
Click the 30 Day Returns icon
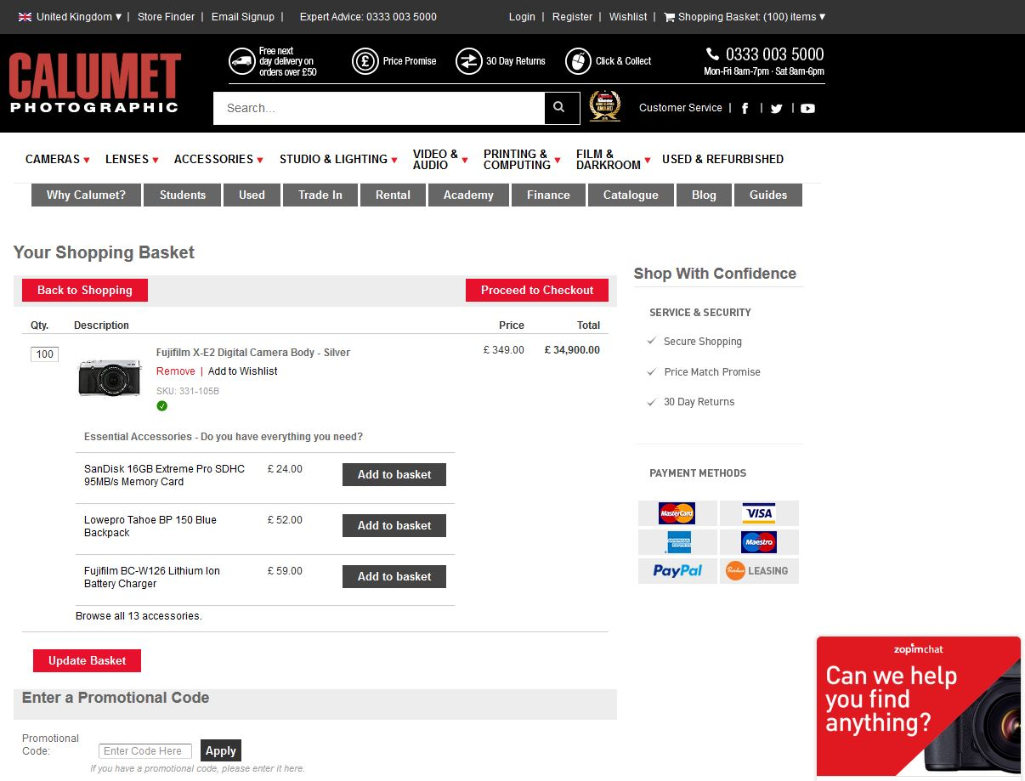[469, 61]
